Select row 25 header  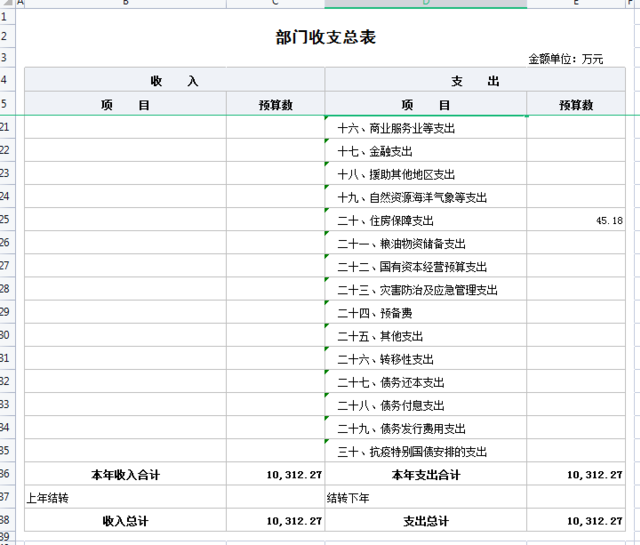[x=8, y=220]
